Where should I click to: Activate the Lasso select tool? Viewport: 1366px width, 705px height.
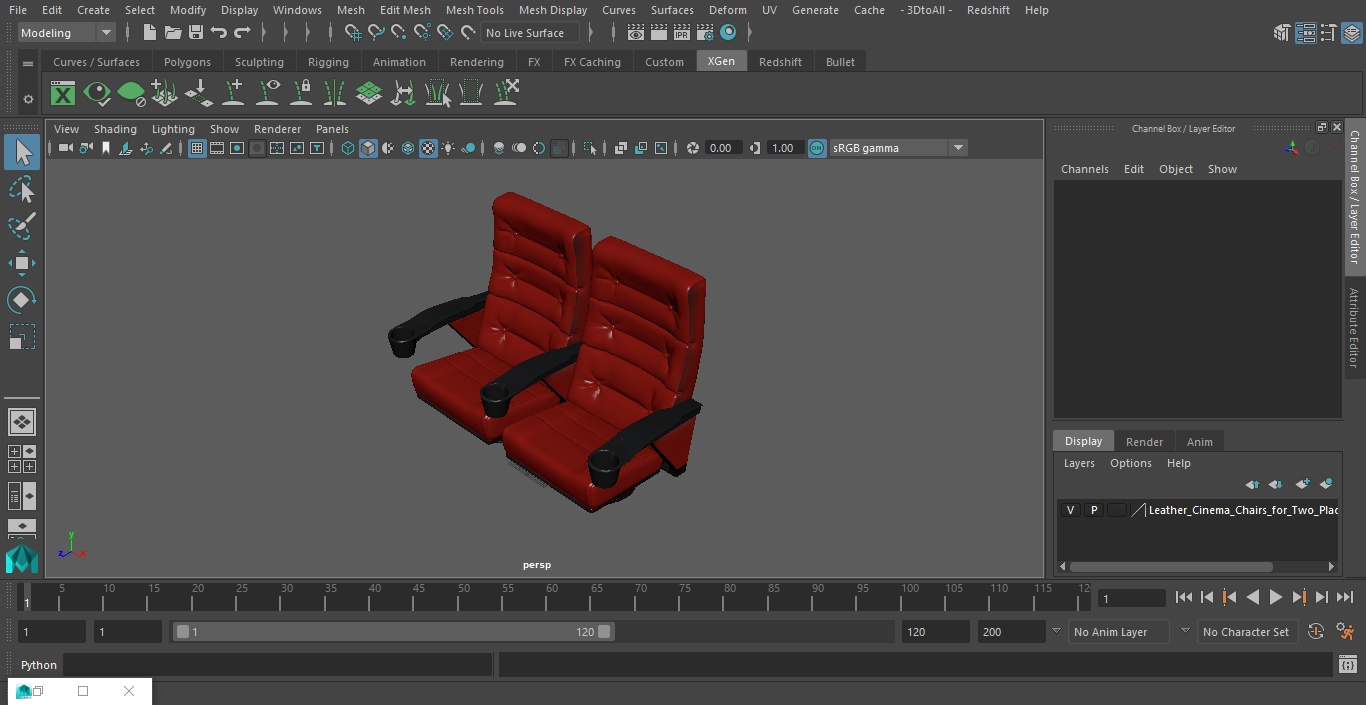pyautogui.click(x=22, y=190)
